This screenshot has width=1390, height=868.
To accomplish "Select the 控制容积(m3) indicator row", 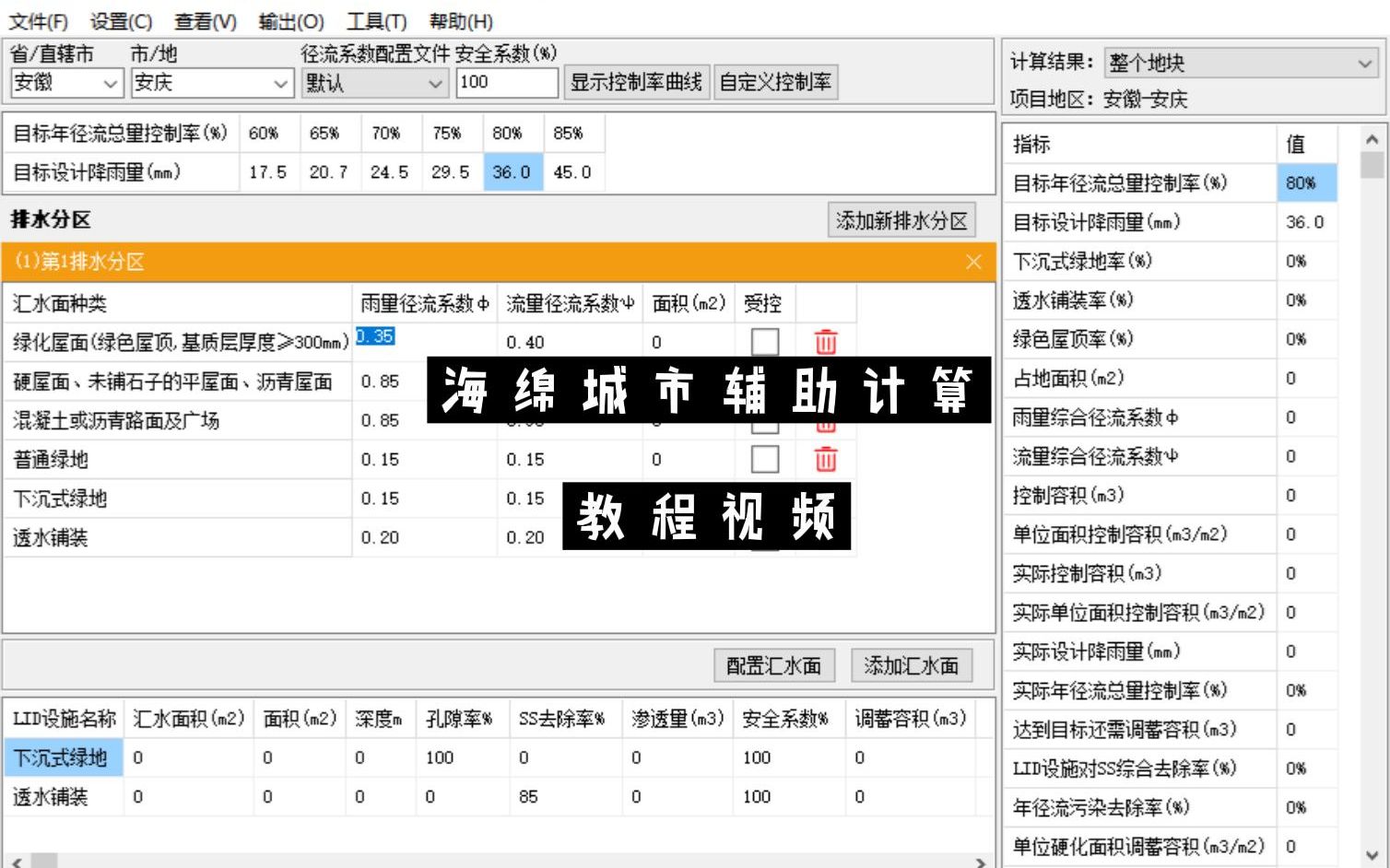I will pyautogui.click(x=1139, y=495).
